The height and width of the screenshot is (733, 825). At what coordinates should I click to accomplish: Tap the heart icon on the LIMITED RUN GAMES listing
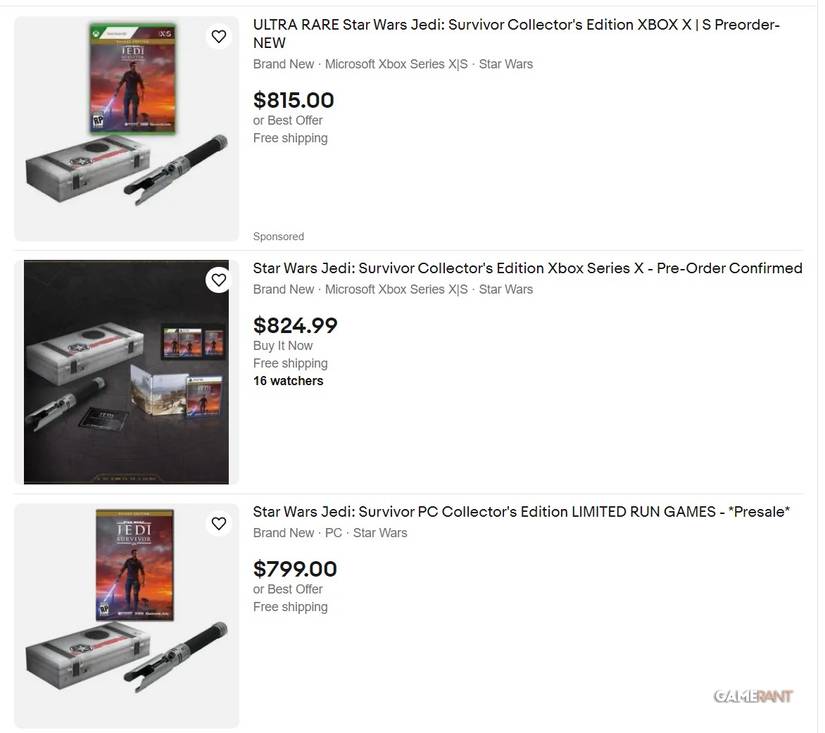(x=219, y=523)
